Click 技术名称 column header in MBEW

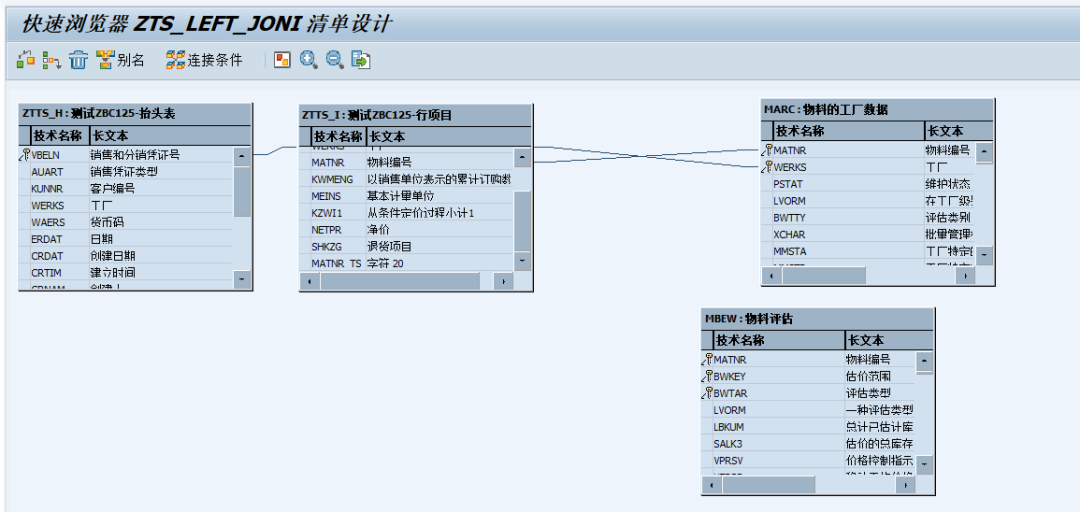tap(779, 340)
